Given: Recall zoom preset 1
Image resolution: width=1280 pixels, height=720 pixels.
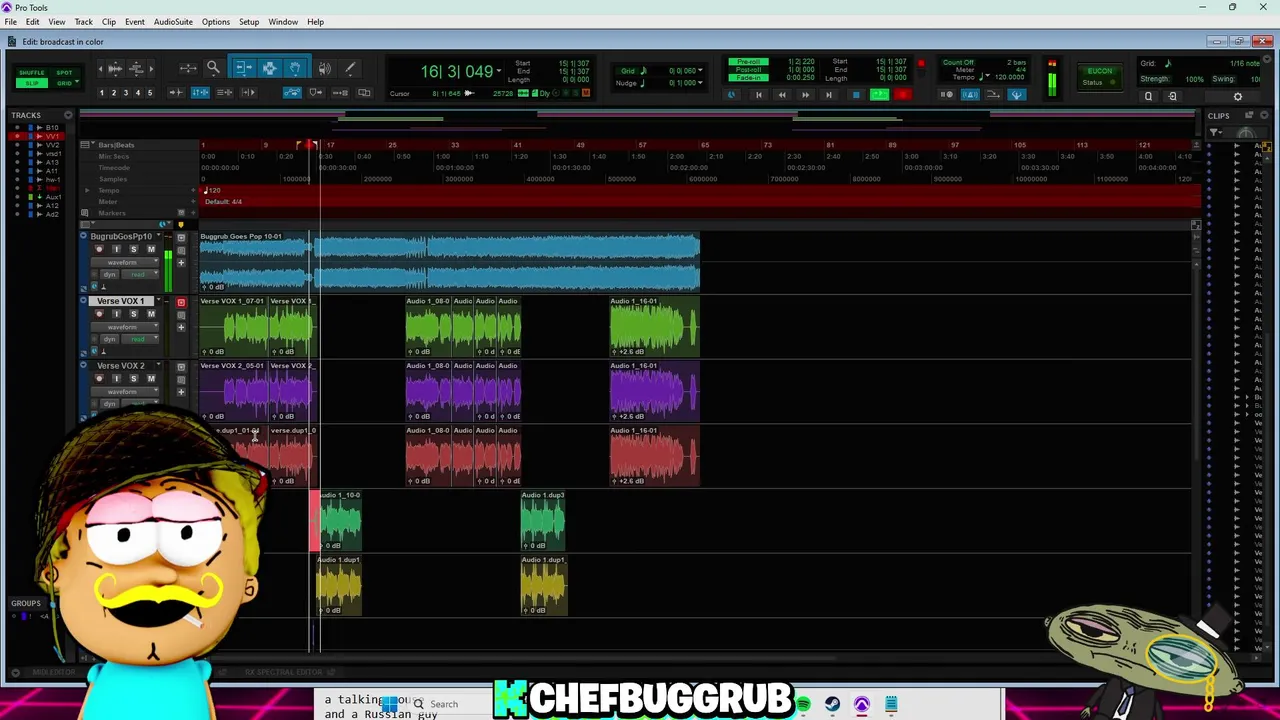Looking at the screenshot, I should click(101, 93).
